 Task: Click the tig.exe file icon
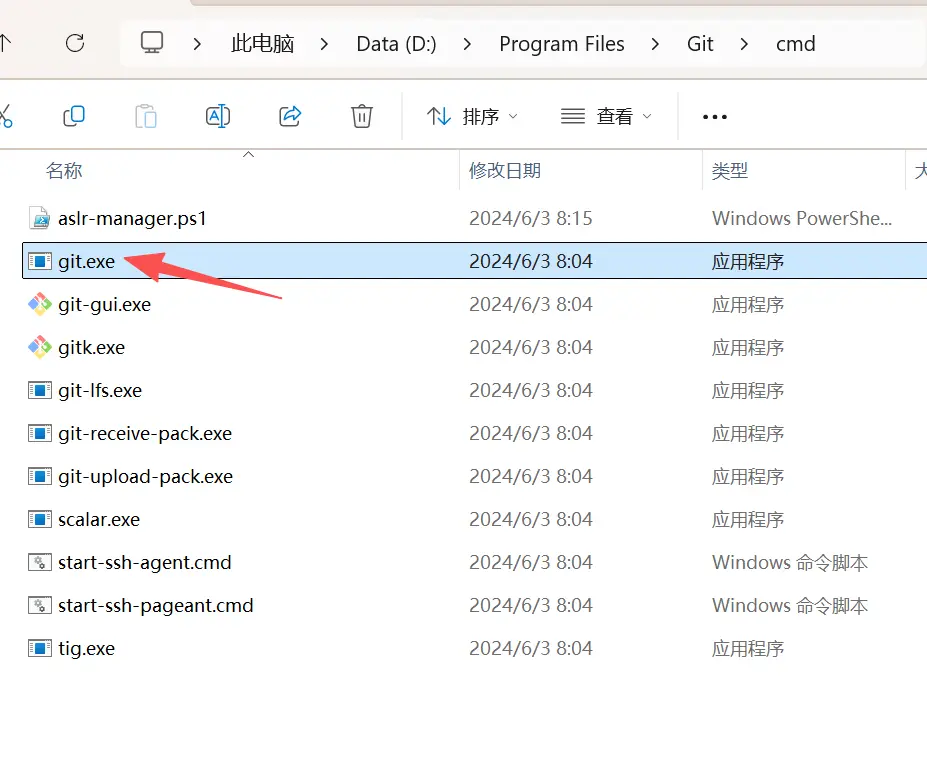(x=40, y=649)
